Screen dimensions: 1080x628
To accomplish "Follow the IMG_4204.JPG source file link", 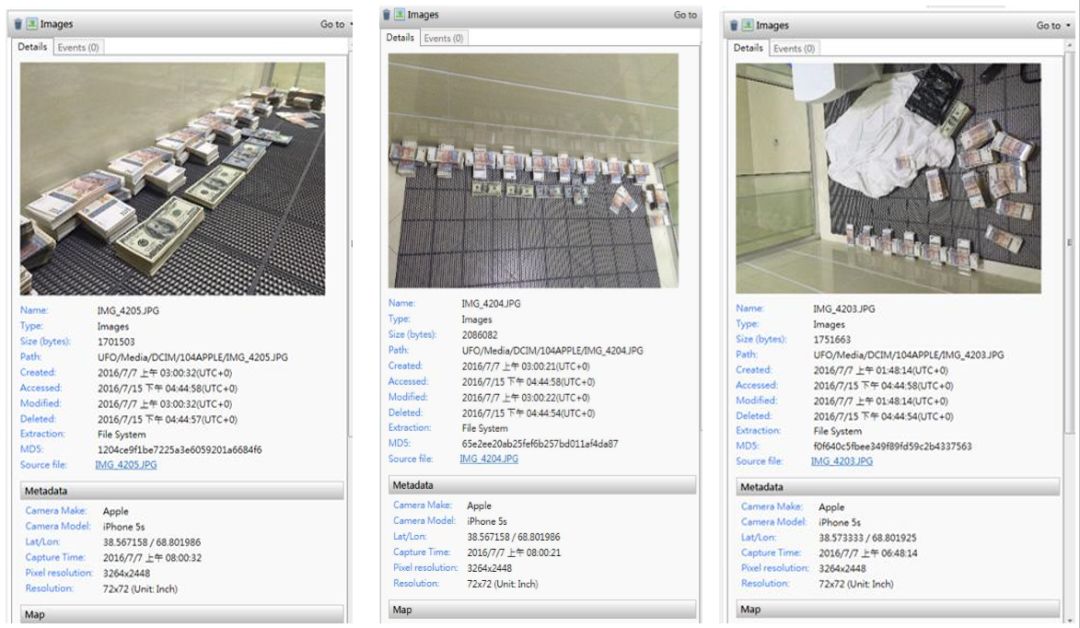I will [x=488, y=458].
